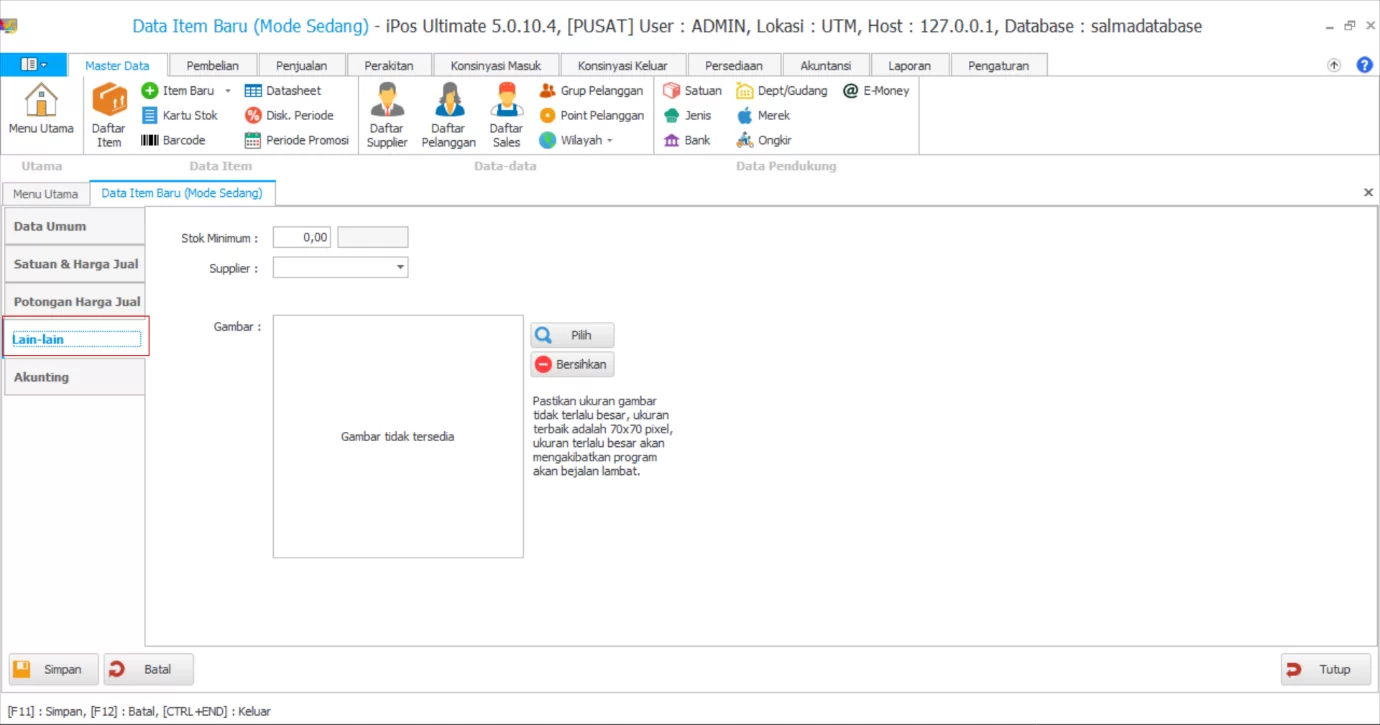Screen dimensions: 1380x725
Task: Collapse ribbon with the up arrow icon
Action: [1334, 65]
